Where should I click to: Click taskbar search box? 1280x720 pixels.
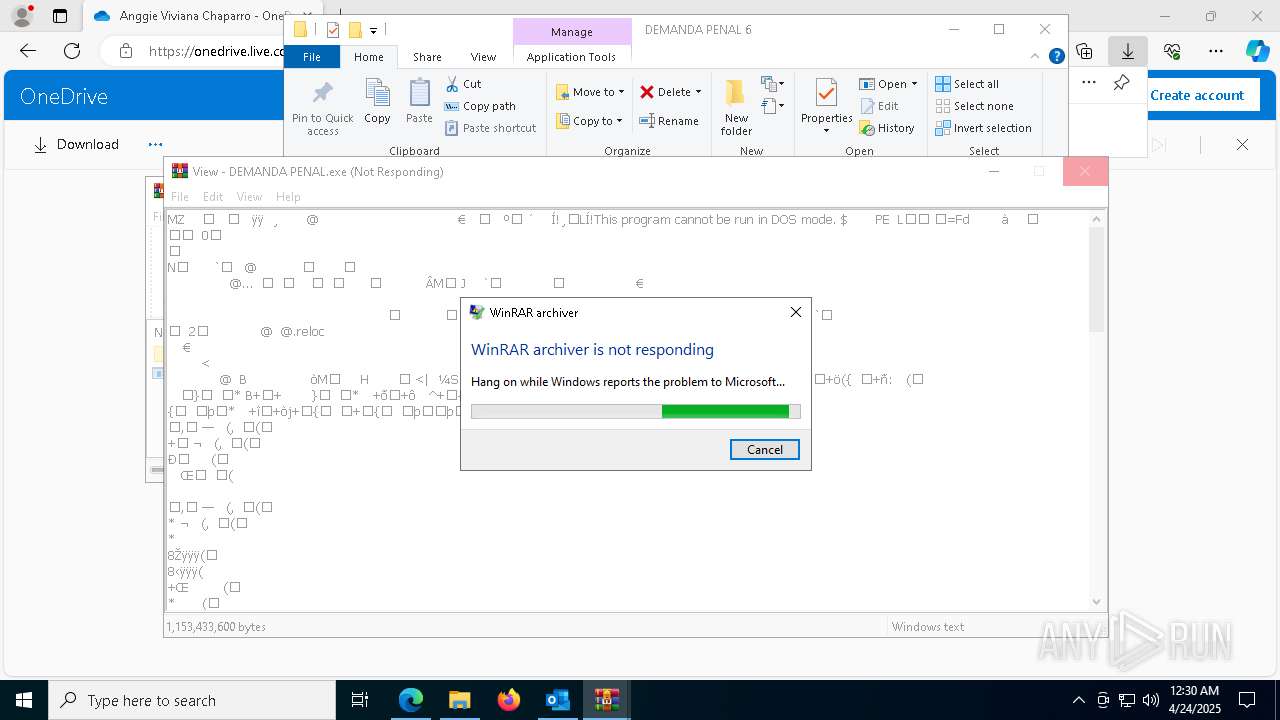pos(192,700)
